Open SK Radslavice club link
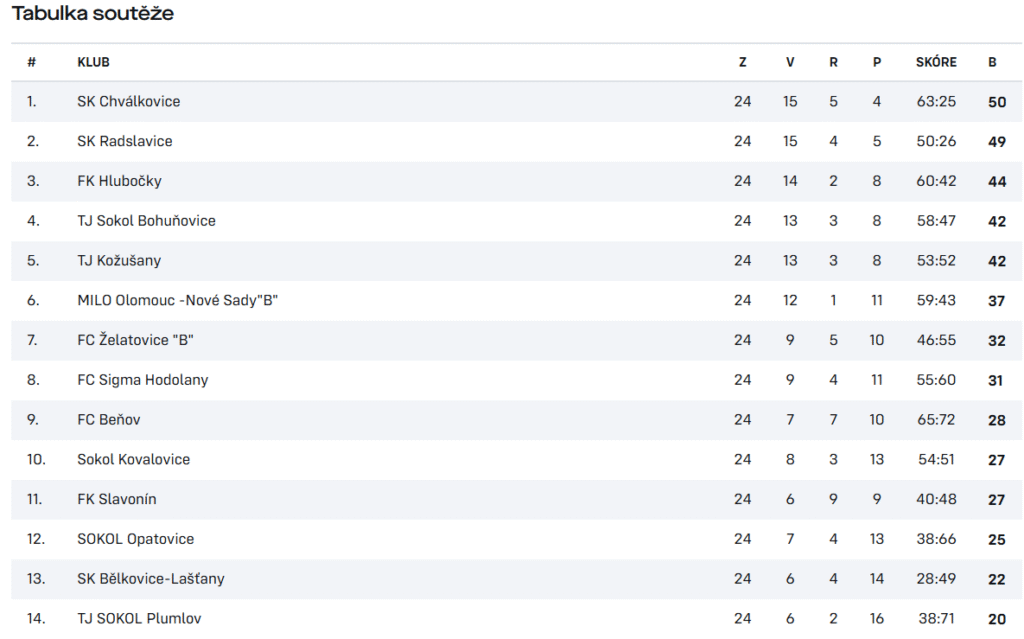Screen dimensions: 1024x639 [125, 141]
